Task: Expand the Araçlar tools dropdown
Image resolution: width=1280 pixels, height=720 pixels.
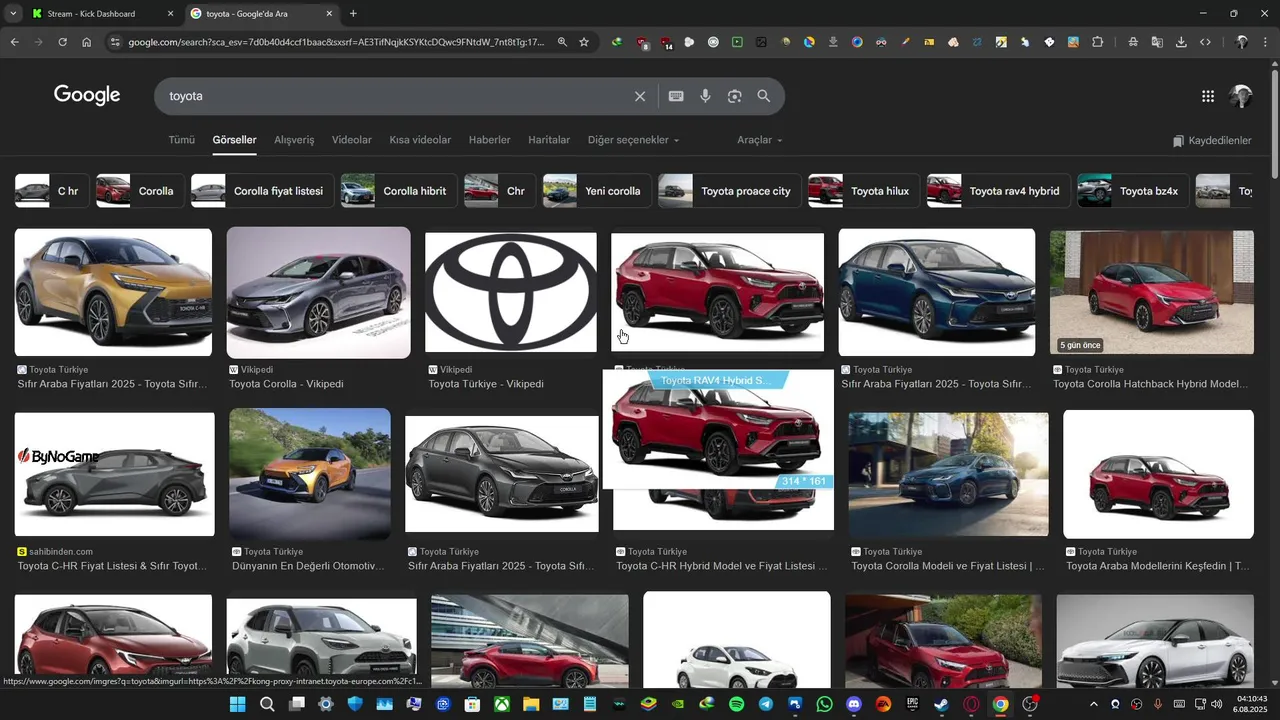Action: (x=760, y=140)
